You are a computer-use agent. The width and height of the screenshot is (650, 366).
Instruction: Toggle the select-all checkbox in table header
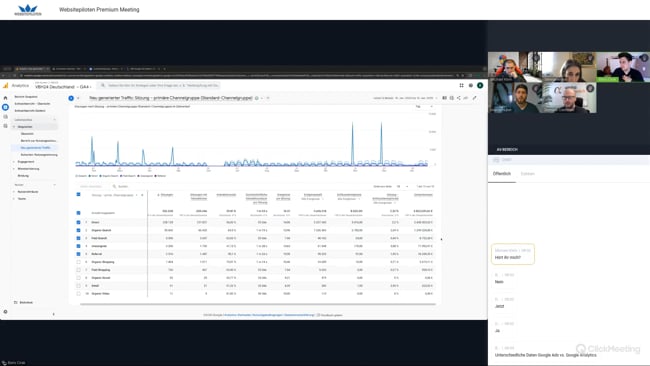78,194
